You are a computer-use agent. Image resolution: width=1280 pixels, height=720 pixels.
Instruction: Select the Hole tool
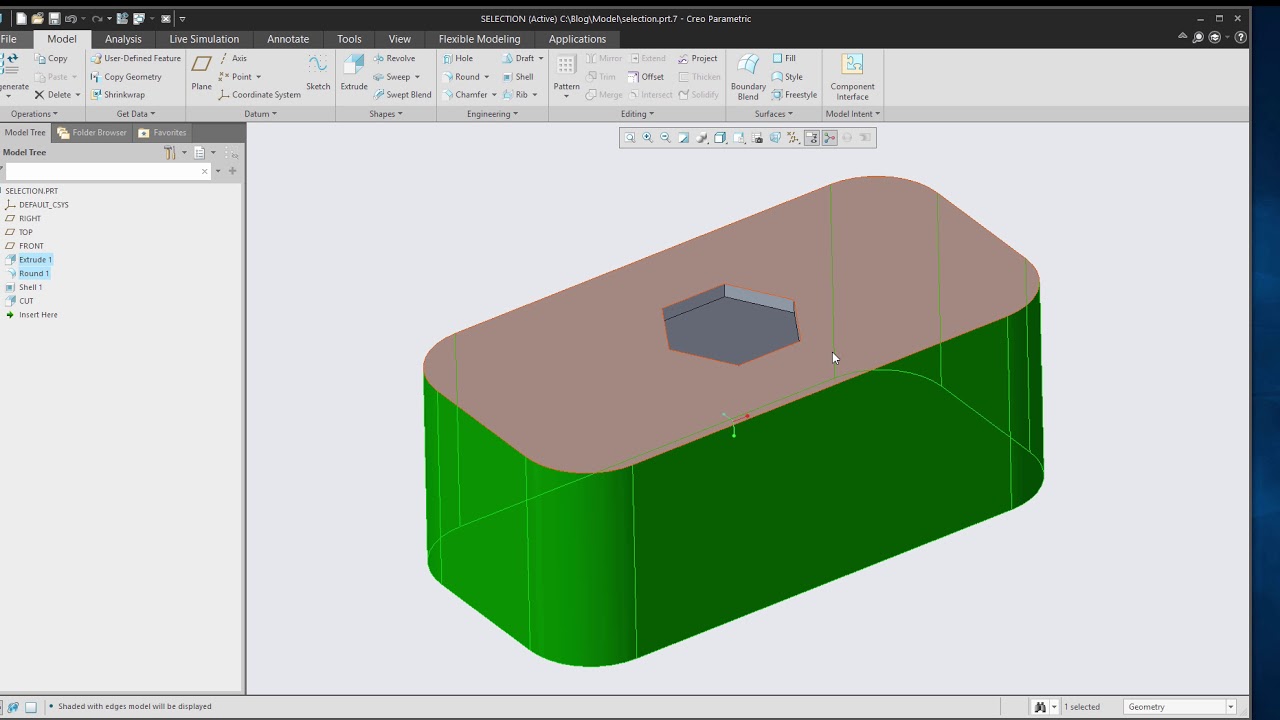click(458, 58)
